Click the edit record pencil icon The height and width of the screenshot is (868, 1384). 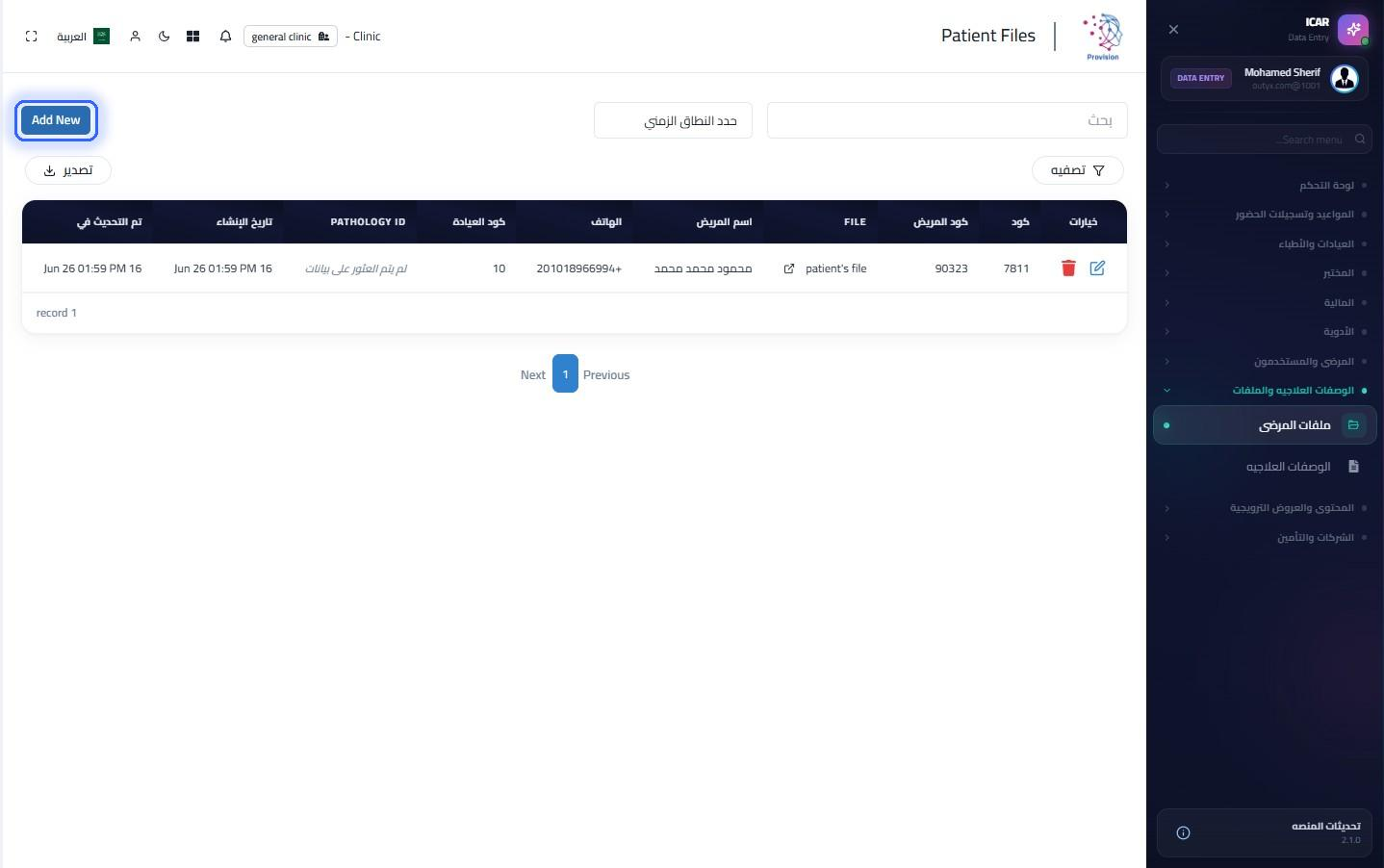[x=1097, y=268]
